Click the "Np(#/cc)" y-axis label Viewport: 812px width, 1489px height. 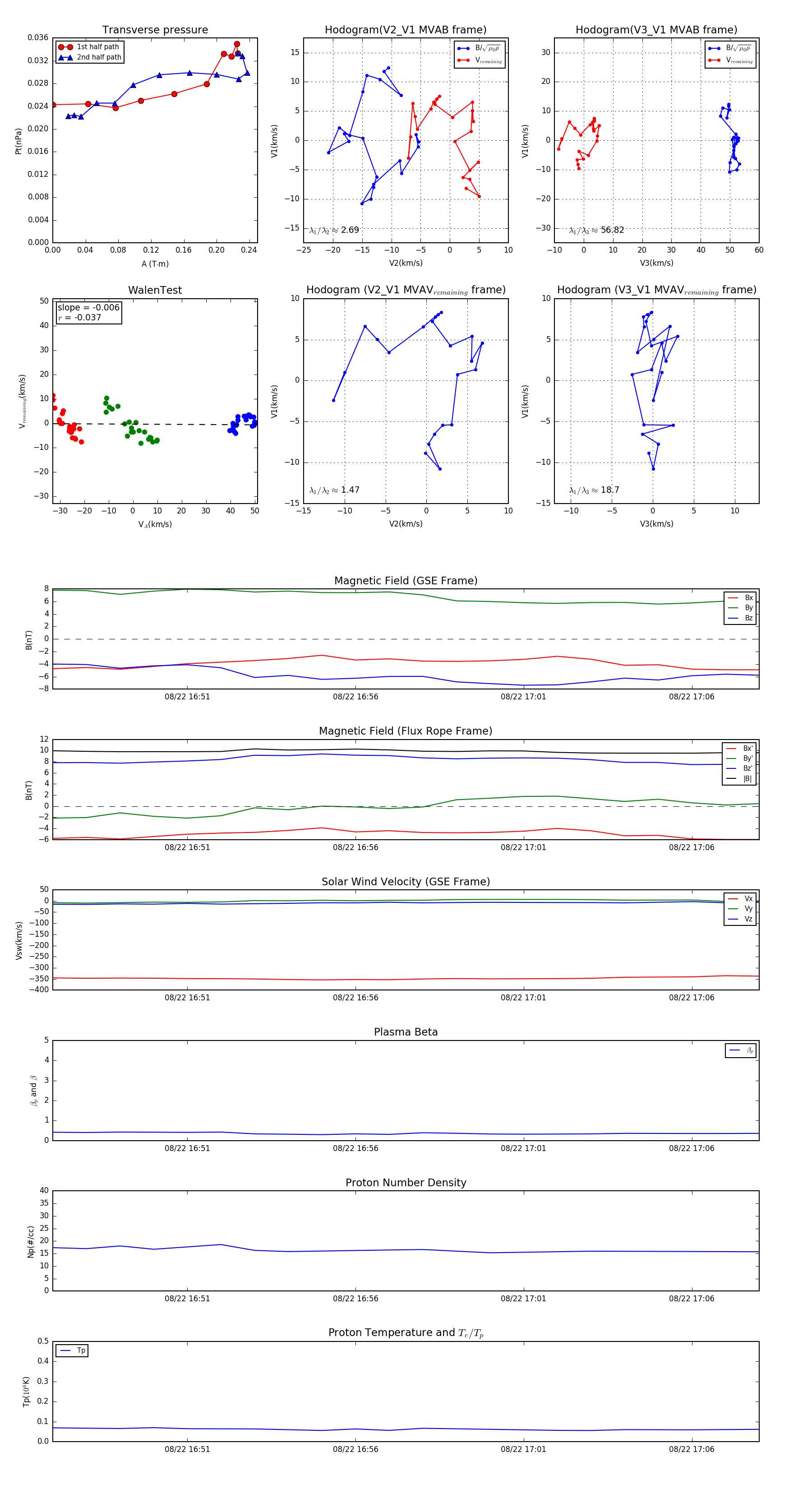pos(31,1242)
